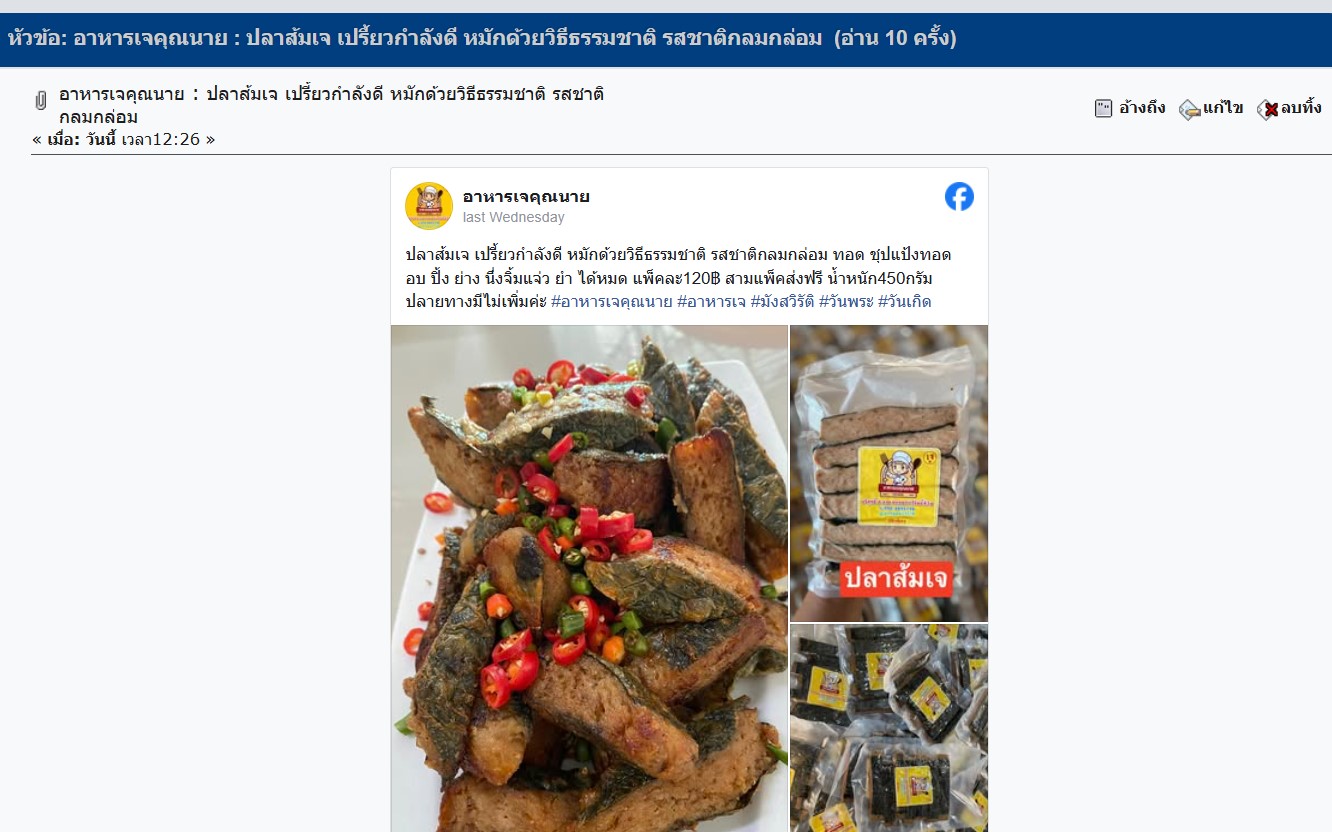
Task: Click the #มังสวิรัติ hashtag
Action: (x=782, y=301)
